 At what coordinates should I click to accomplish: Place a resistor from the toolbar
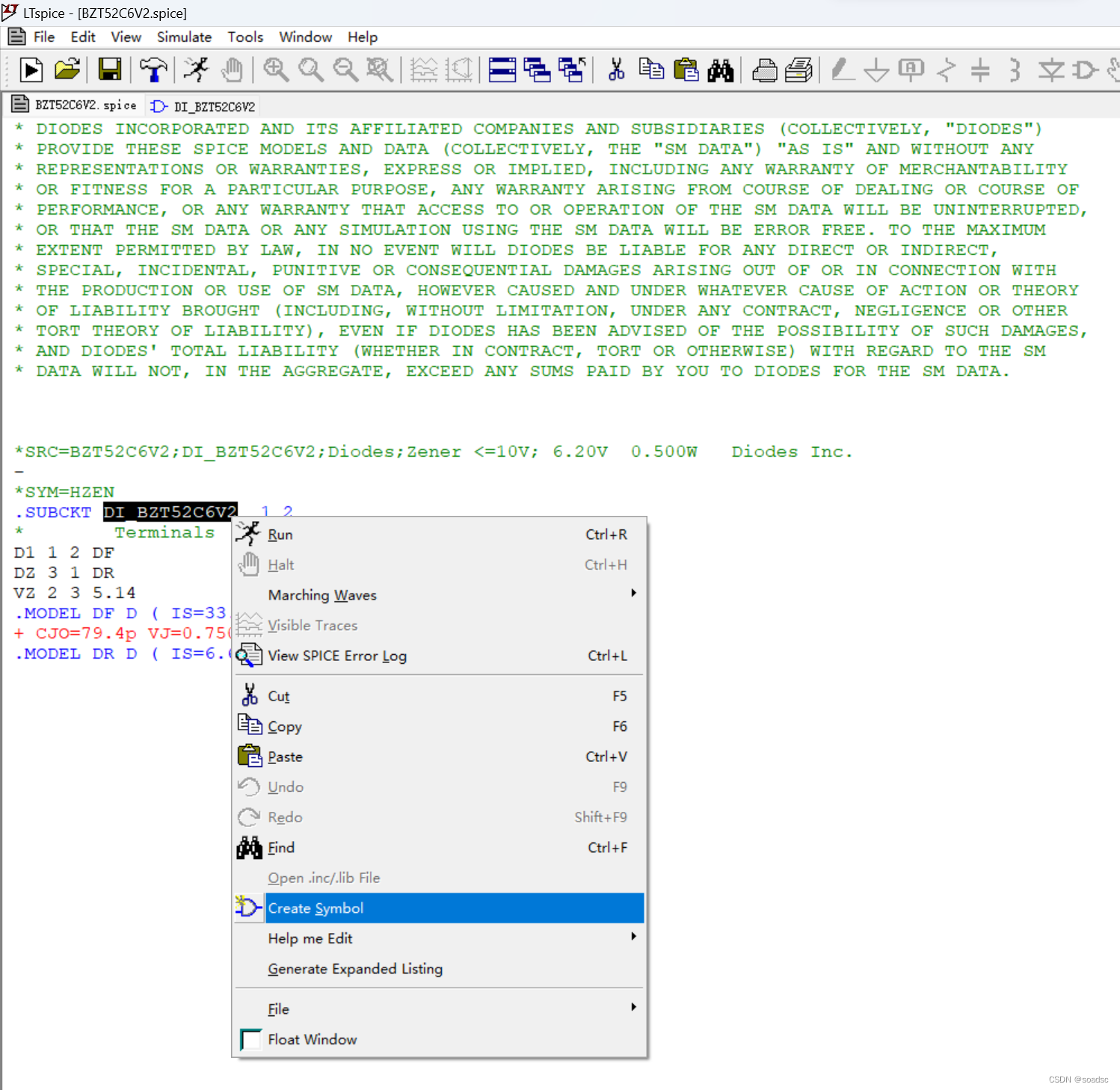click(x=947, y=70)
